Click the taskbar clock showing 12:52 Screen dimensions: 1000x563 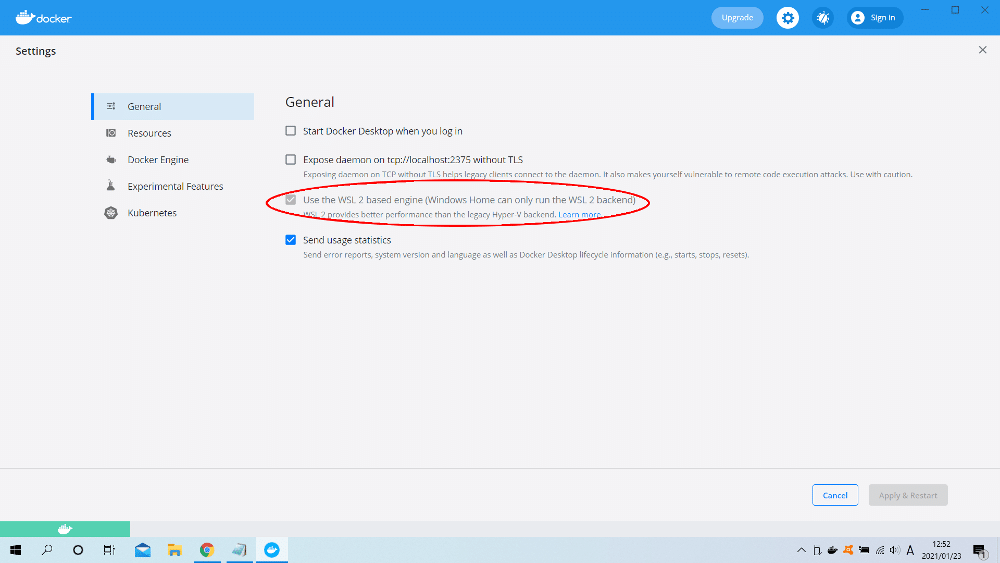click(941, 550)
